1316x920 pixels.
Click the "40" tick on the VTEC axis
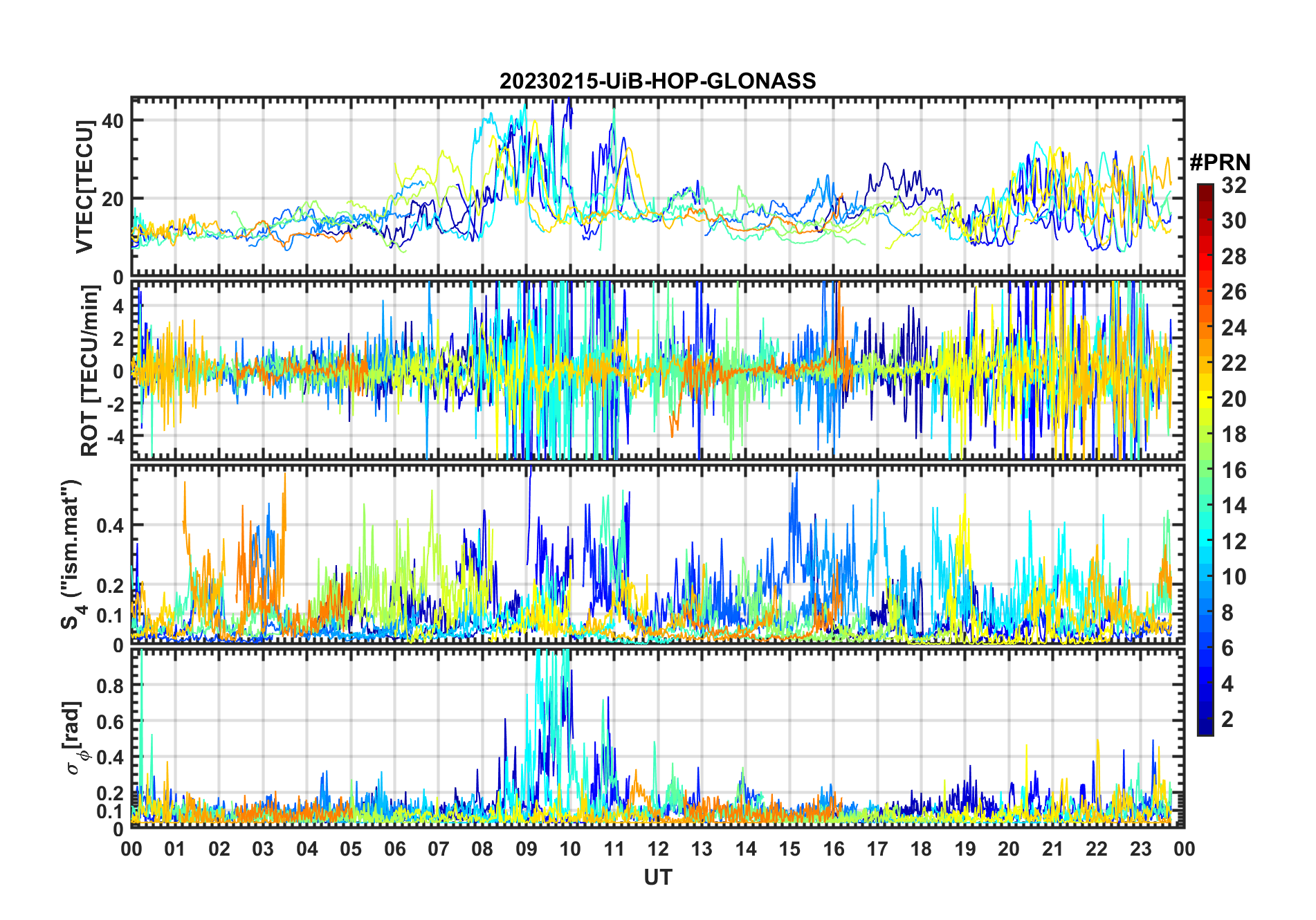point(113,121)
